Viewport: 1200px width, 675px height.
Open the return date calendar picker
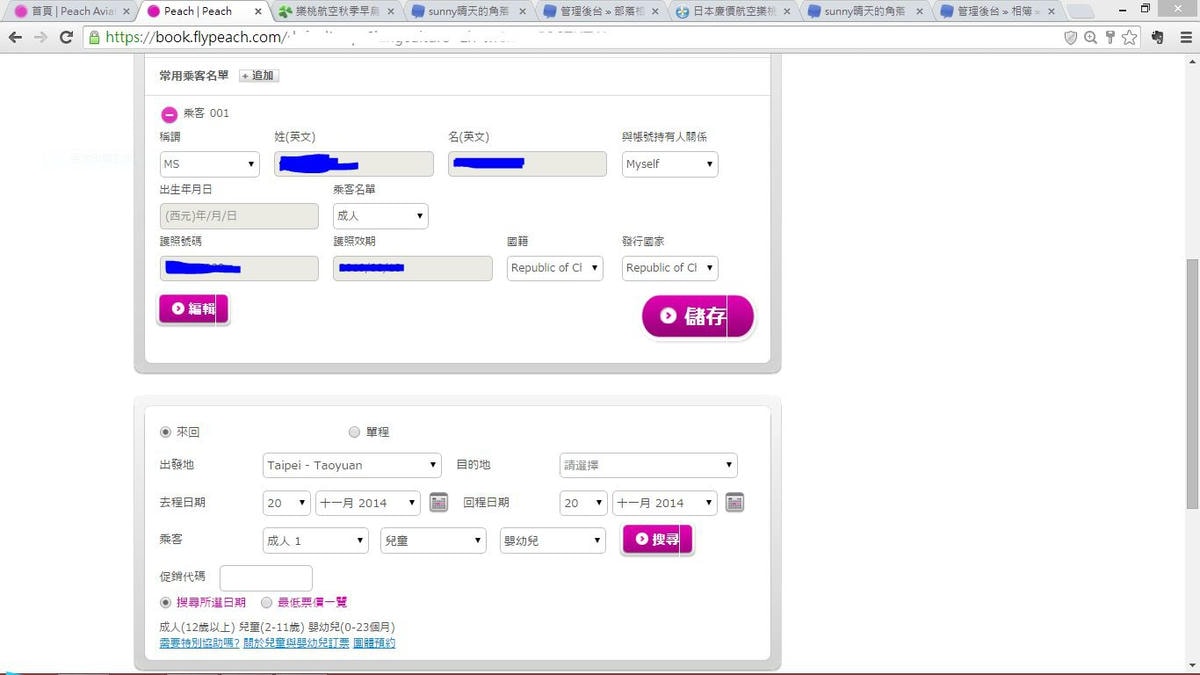point(735,503)
